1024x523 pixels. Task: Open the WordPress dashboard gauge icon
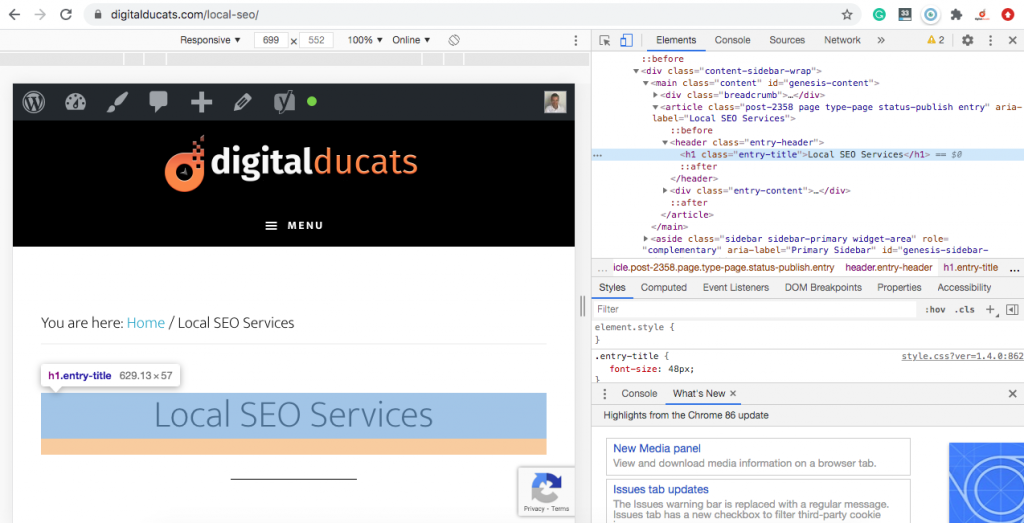[76, 102]
